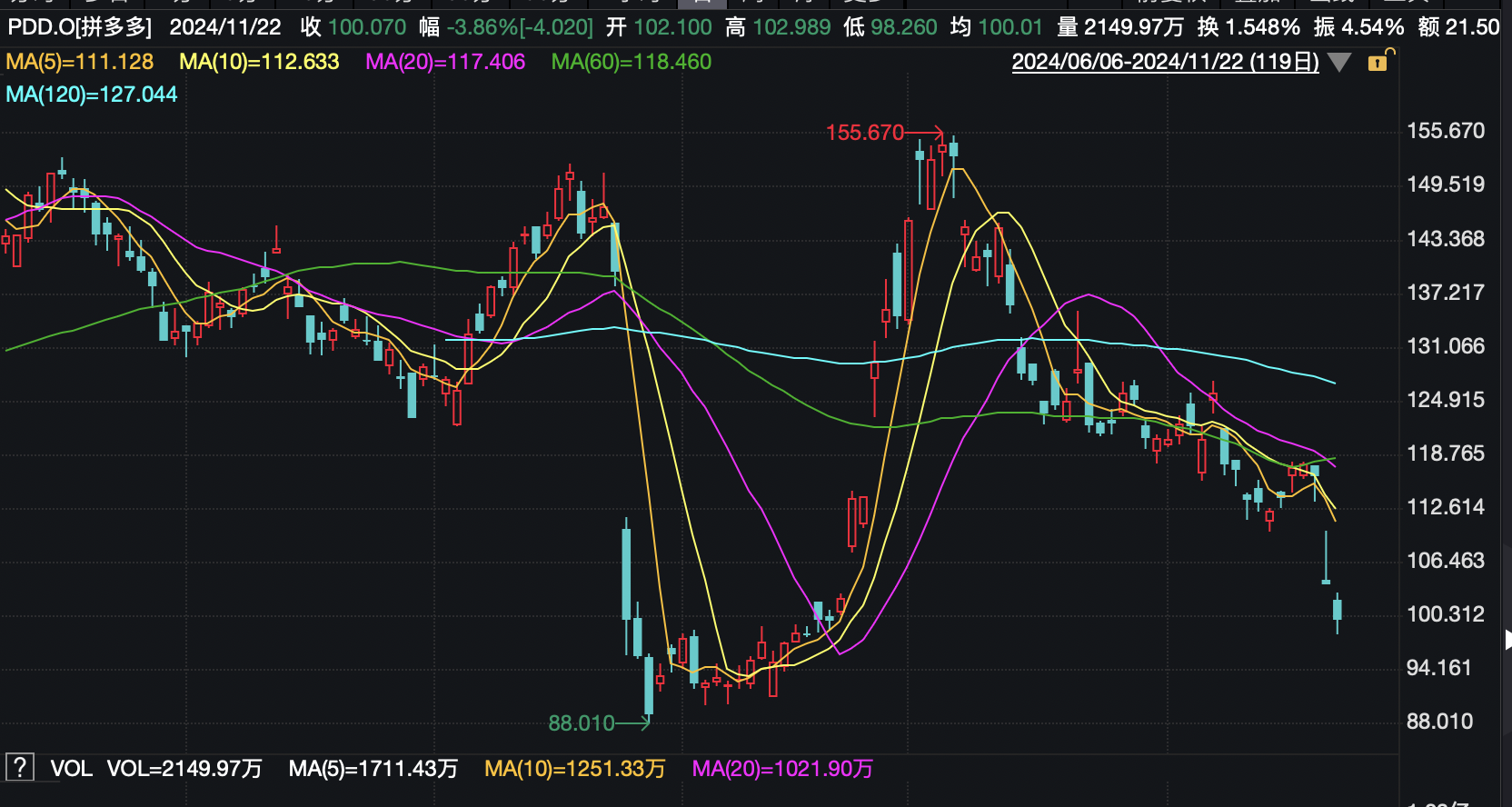Click the VOL=2149.97万 value

tap(184, 769)
